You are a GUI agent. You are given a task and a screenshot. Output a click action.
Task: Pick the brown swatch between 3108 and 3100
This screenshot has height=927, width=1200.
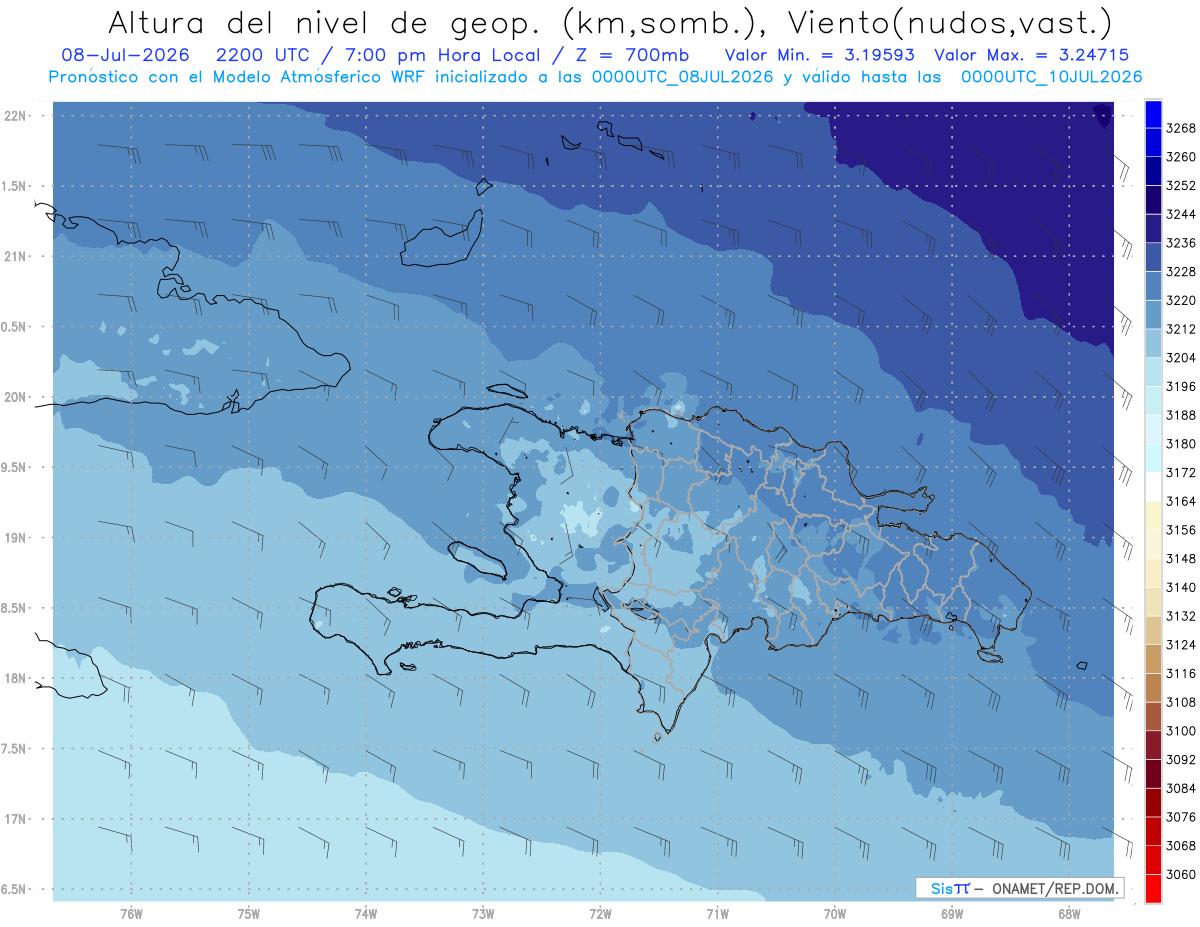pos(1153,716)
